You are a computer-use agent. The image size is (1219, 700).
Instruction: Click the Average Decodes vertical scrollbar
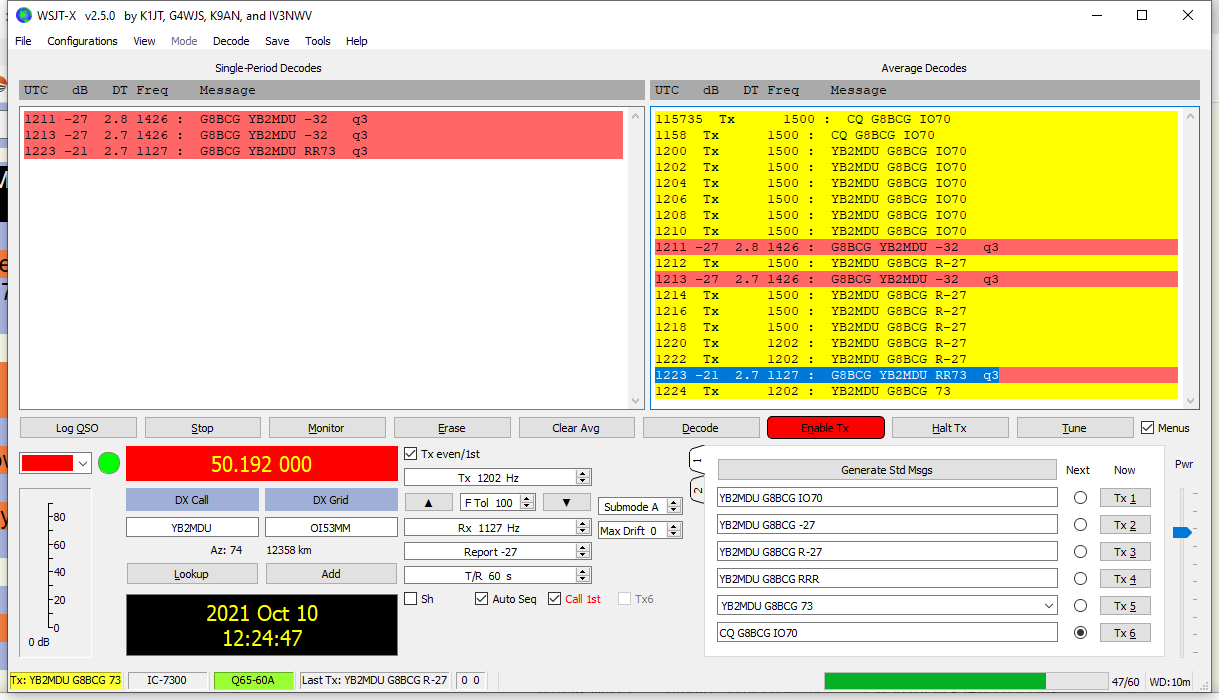(1189, 258)
